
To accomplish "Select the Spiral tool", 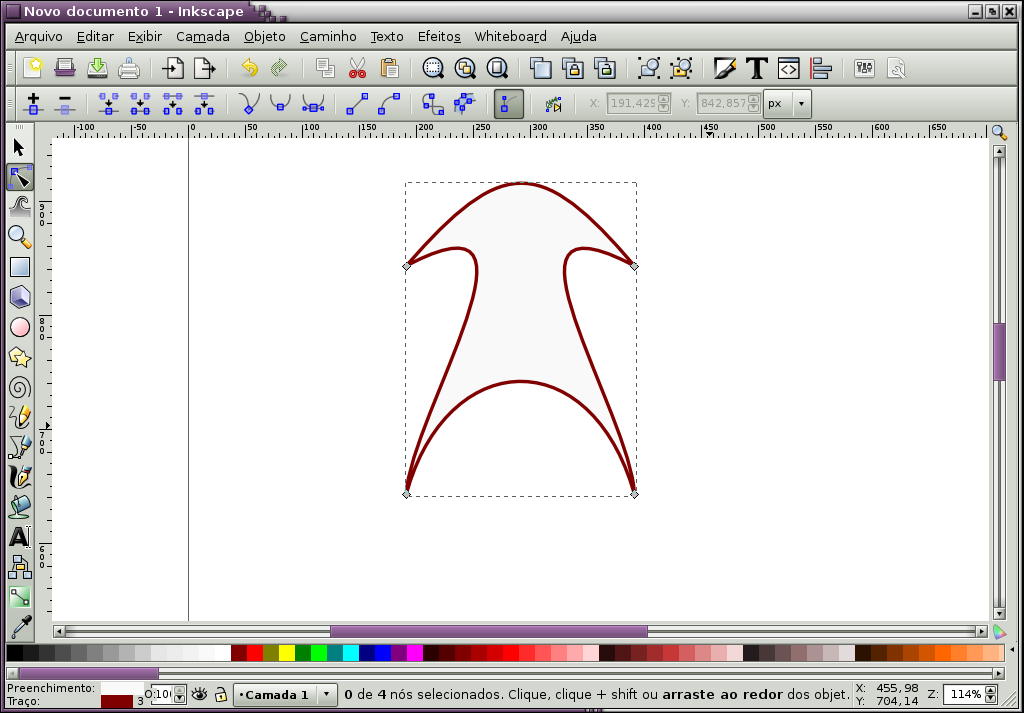I will click(x=20, y=388).
